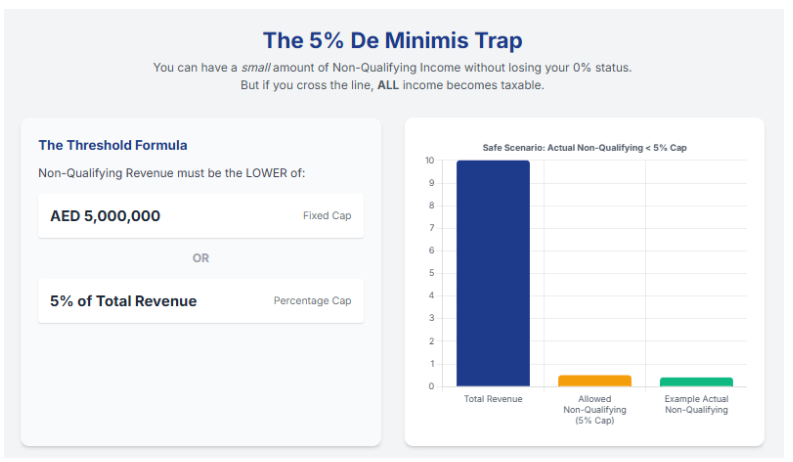Click the Example Actual Non-Qualifying axis label
Screen dimensions: 793x462
coord(696,404)
